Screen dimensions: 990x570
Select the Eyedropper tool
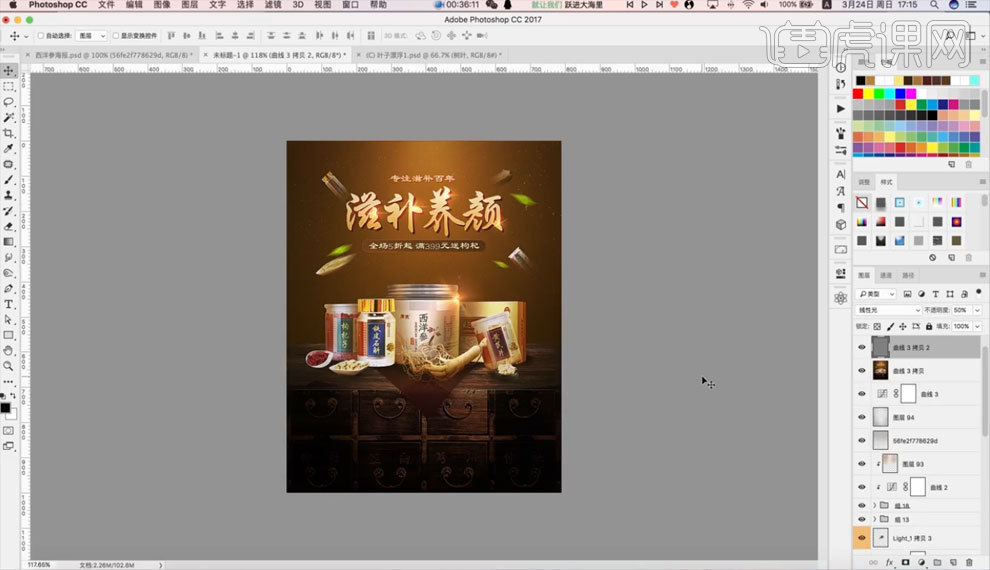(x=9, y=148)
